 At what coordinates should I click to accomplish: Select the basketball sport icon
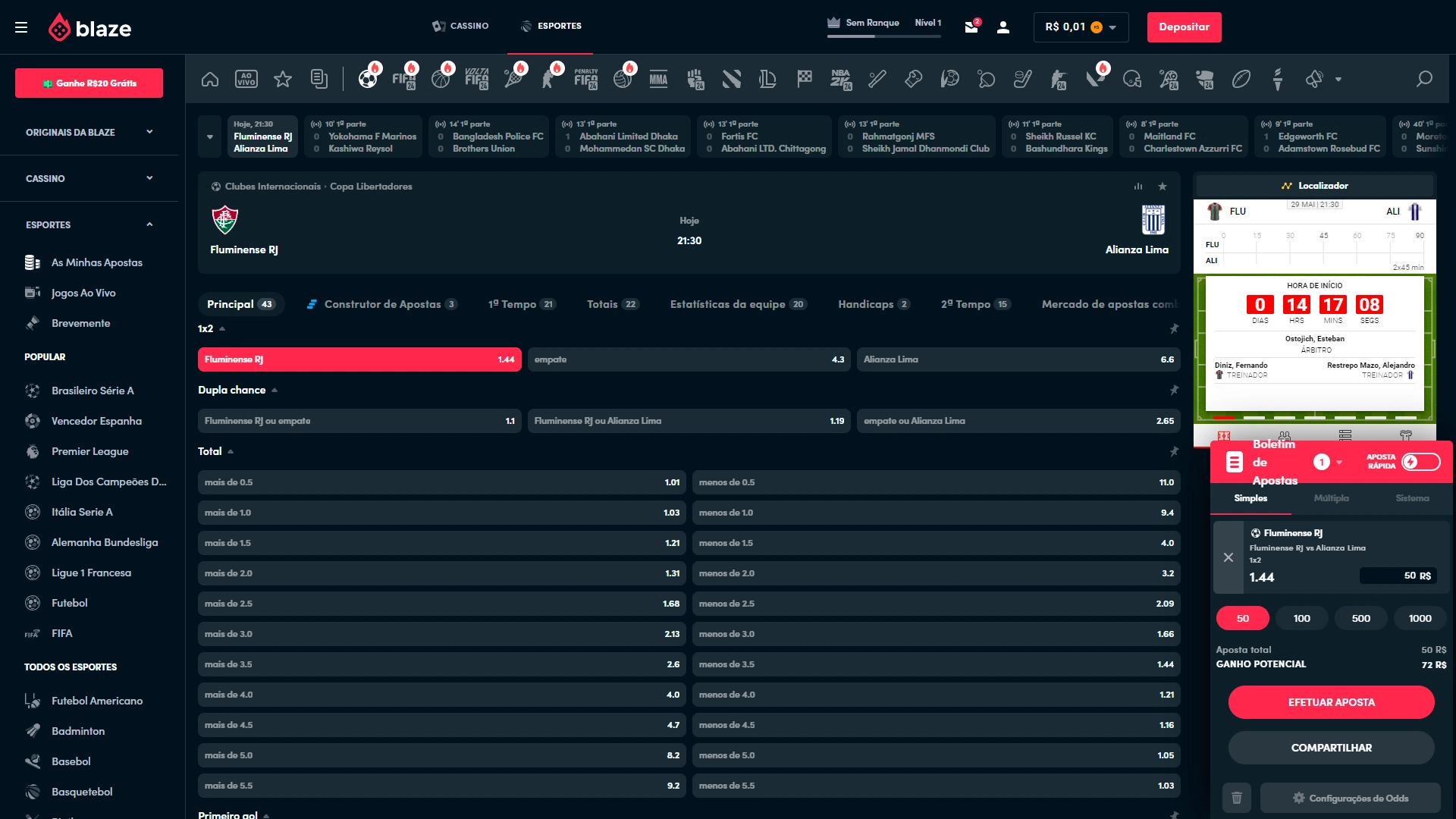(441, 78)
